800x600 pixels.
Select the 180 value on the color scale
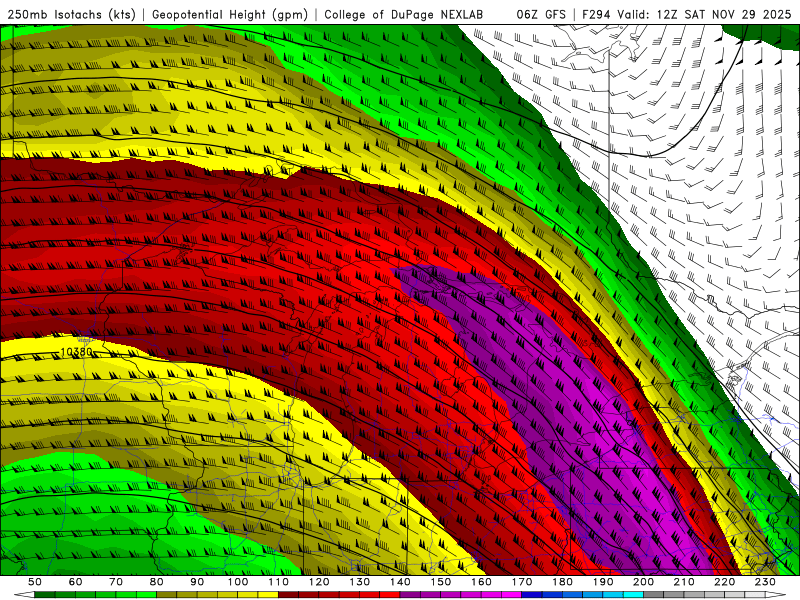(563, 582)
